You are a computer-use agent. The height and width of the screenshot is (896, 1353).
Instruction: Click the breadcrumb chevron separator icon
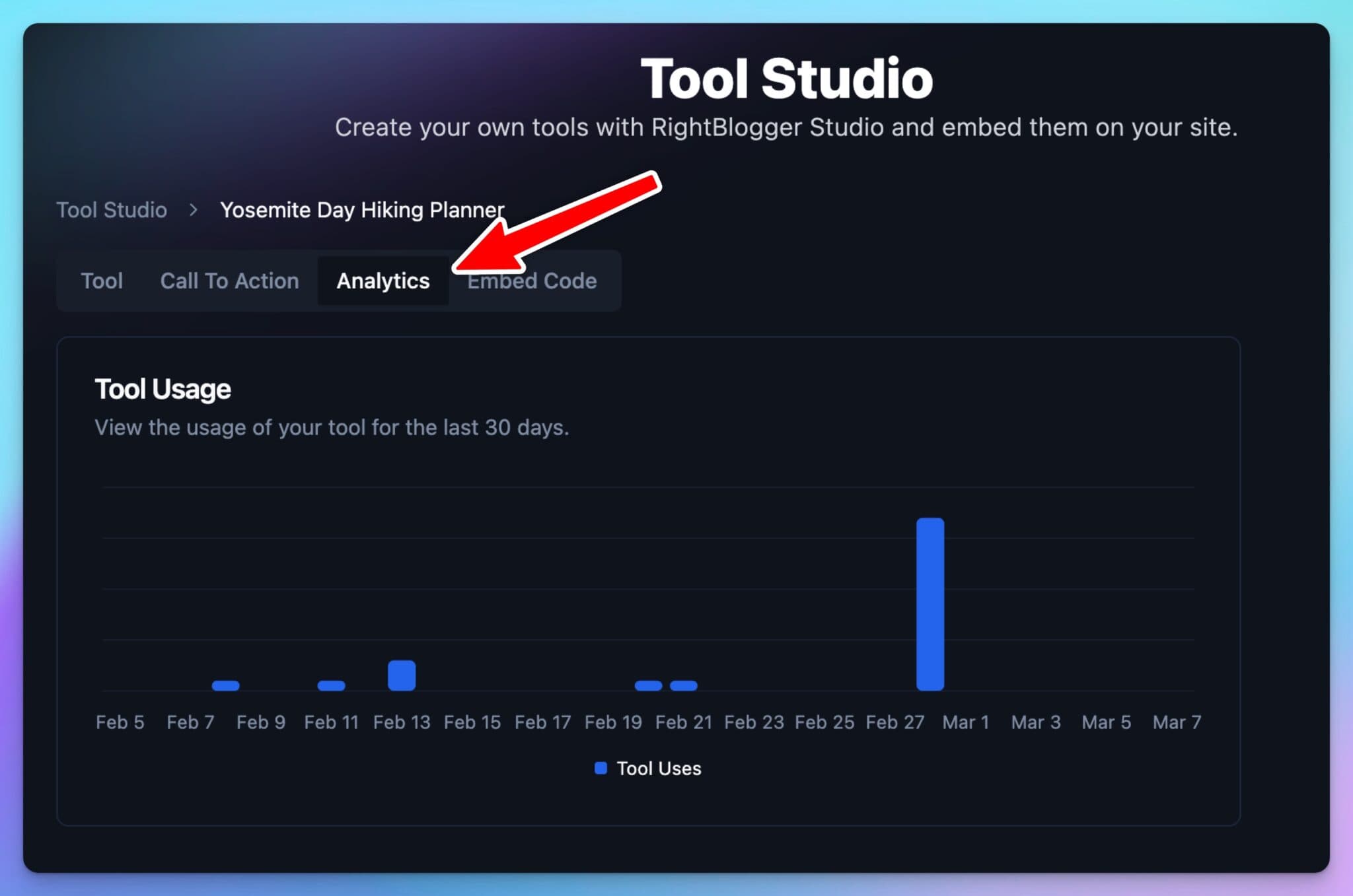(x=194, y=210)
